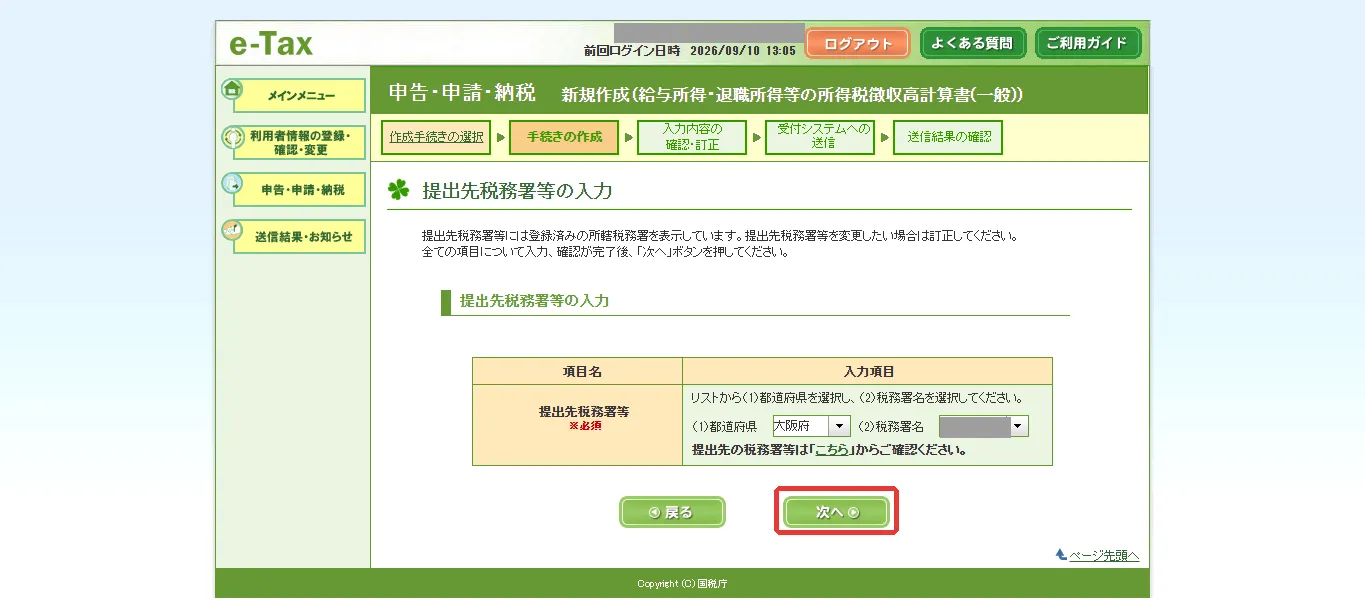This screenshot has width=1365, height=600.
Task: Click the house icon beside メインメニュー
Action: pyautogui.click(x=232, y=89)
